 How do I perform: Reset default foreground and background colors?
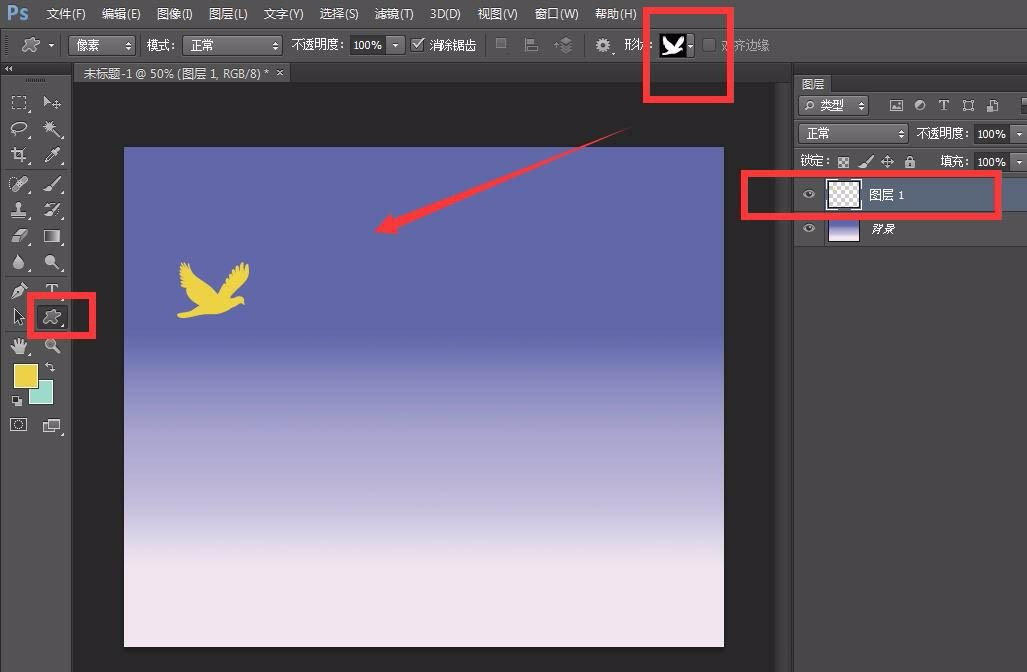[x=17, y=401]
